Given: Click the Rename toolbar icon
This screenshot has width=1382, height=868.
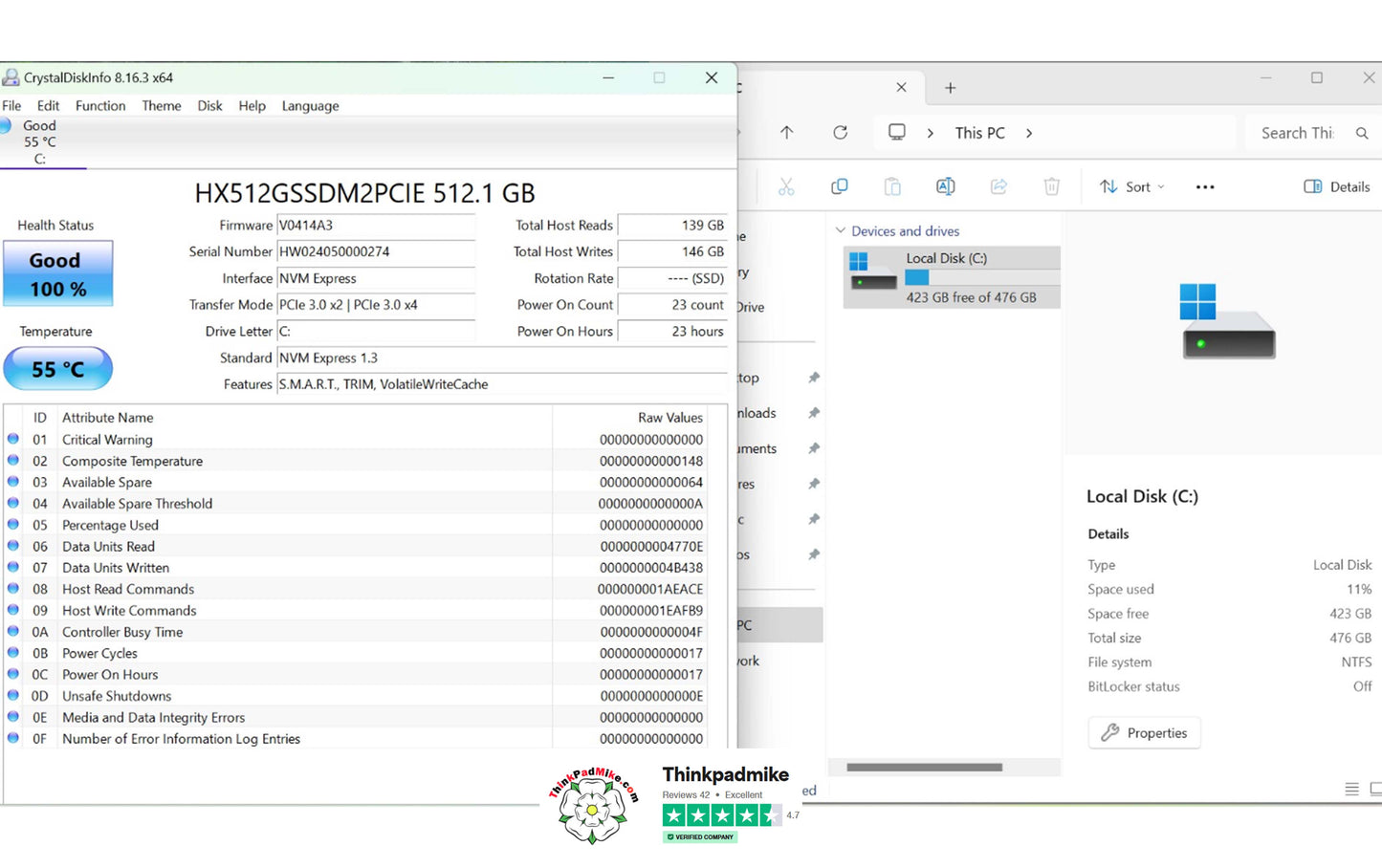Looking at the screenshot, I should tap(945, 186).
